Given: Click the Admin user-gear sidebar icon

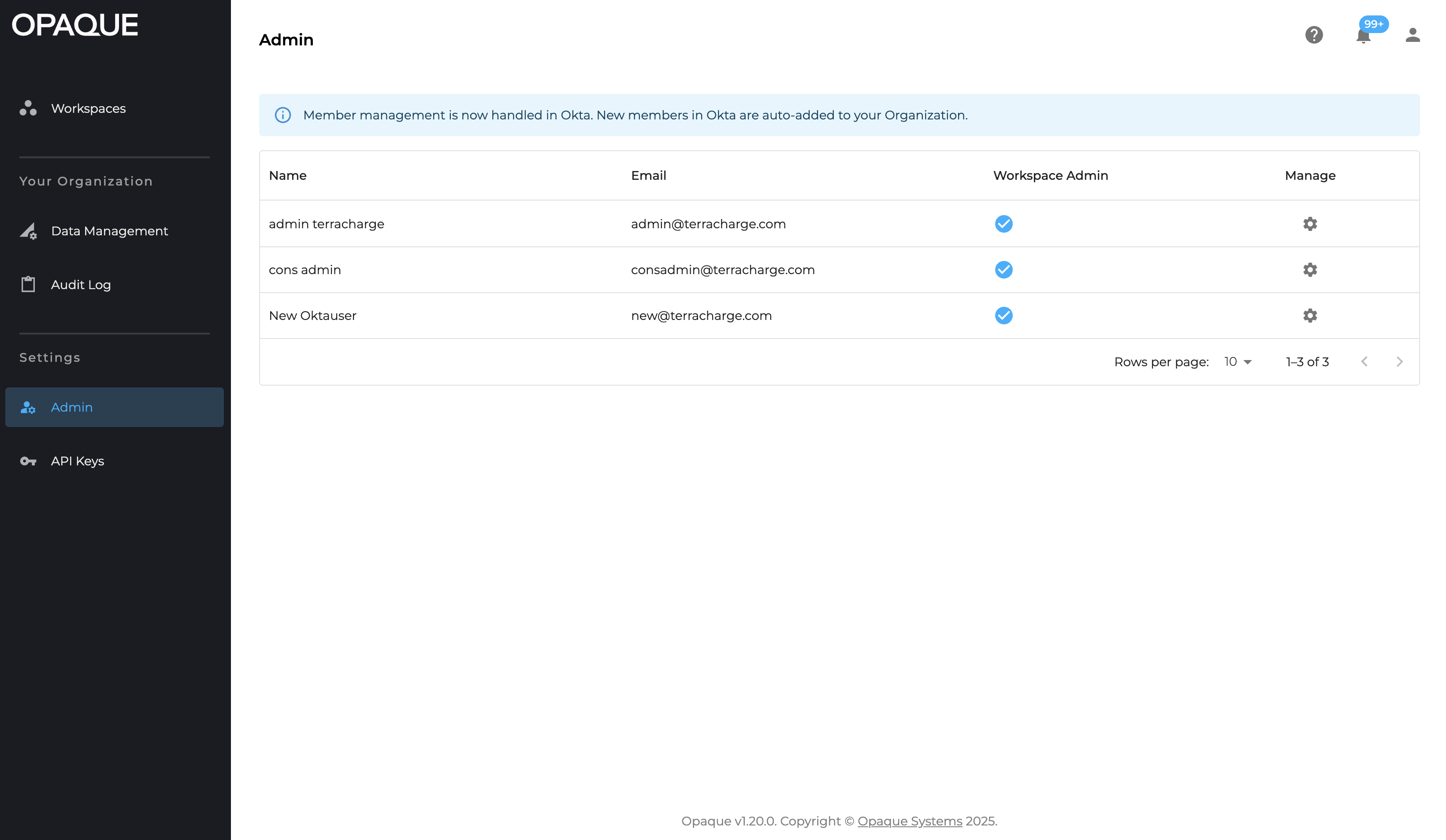Looking at the screenshot, I should point(28,407).
